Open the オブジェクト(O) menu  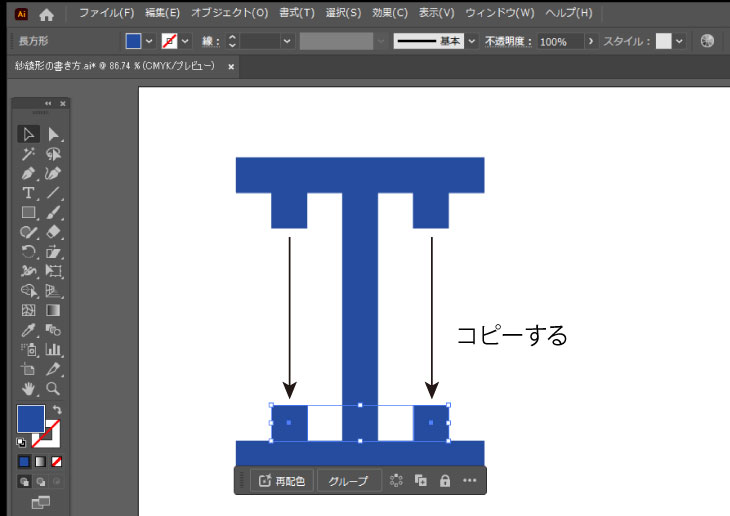(229, 13)
